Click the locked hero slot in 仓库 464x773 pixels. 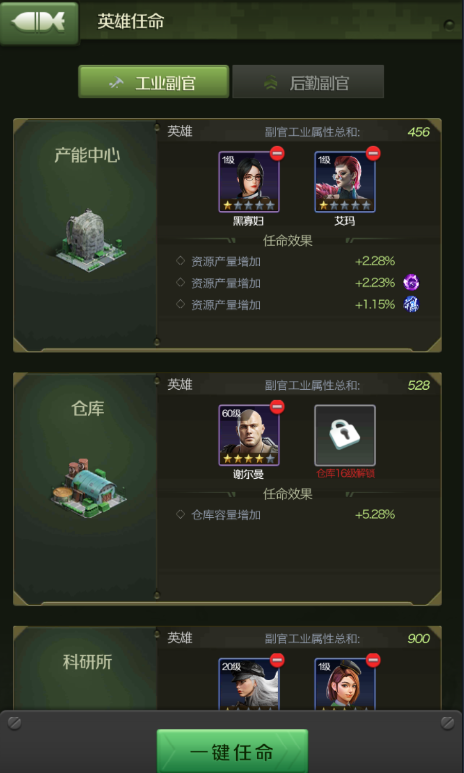click(345, 435)
